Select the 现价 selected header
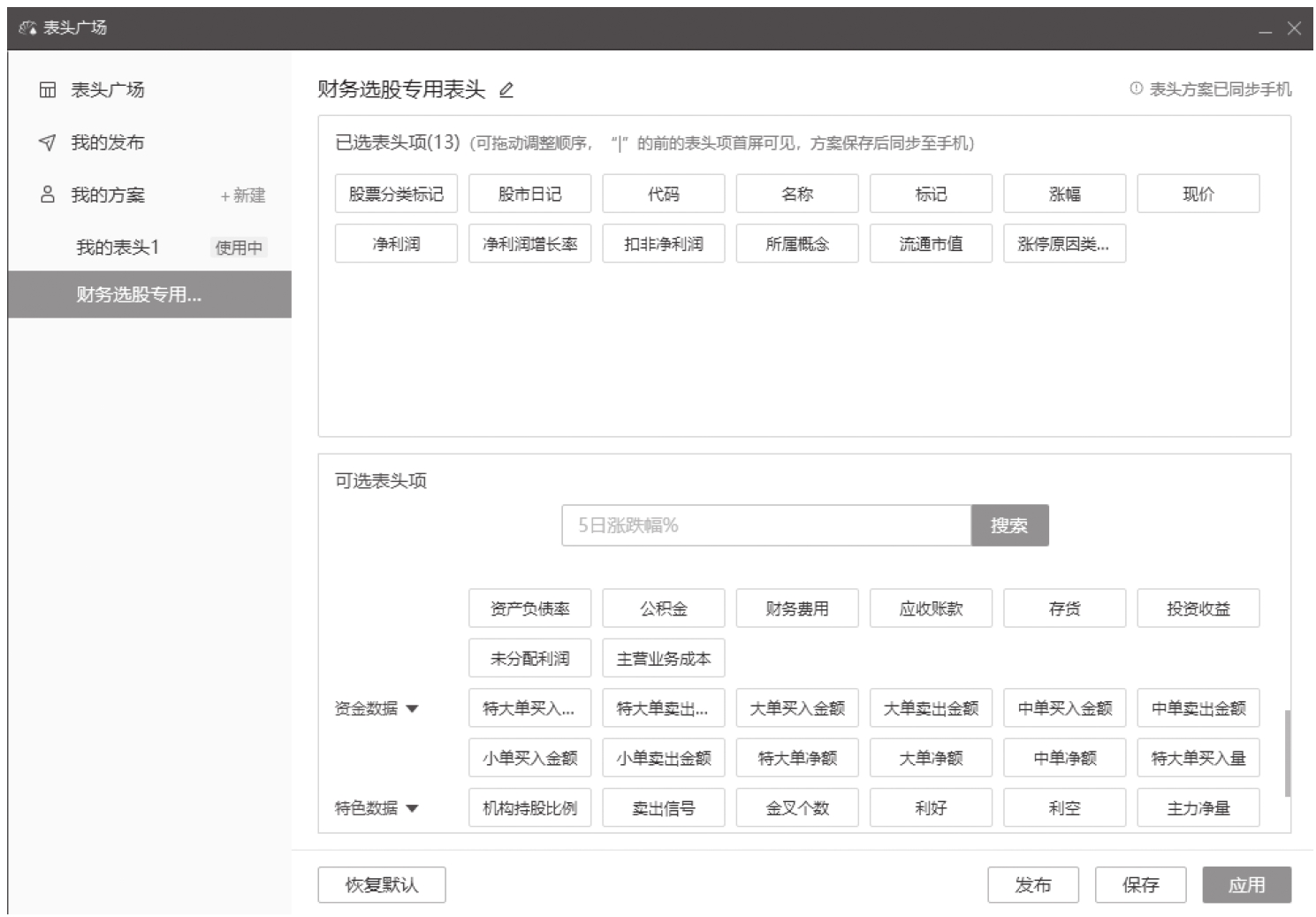 pyautogui.click(x=1198, y=194)
